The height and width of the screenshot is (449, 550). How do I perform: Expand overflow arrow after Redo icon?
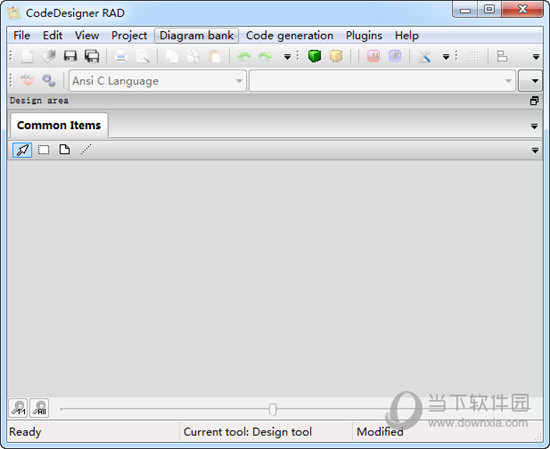click(x=287, y=56)
